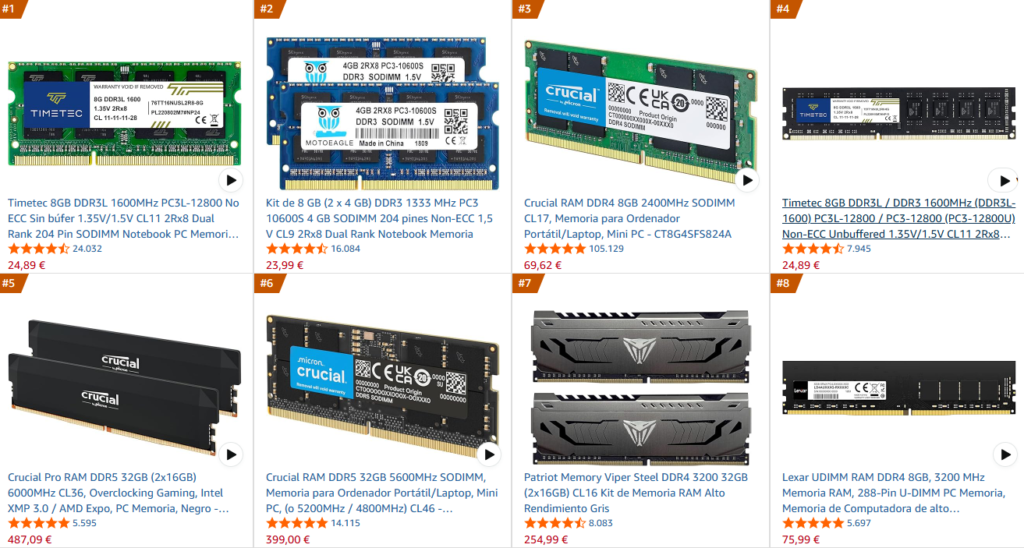The height and width of the screenshot is (548, 1024).
Task: Open underlined Timetec DDR3L / DDR3 1600MHz link
Action: click(x=899, y=218)
